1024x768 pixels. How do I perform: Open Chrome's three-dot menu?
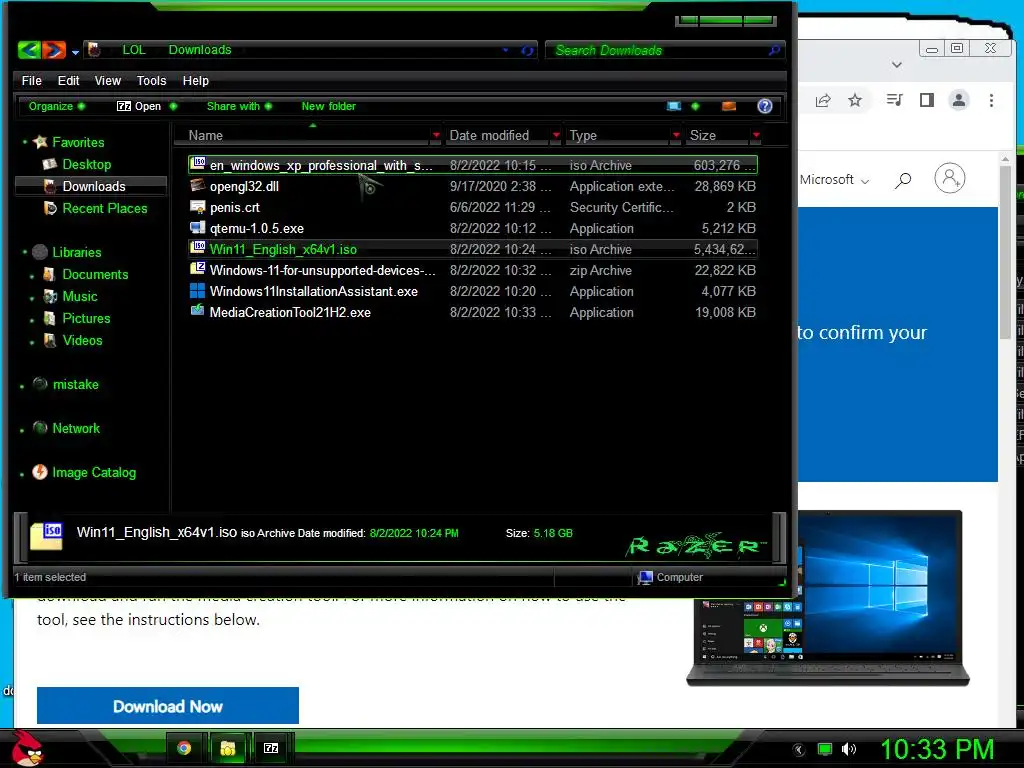[x=991, y=100]
